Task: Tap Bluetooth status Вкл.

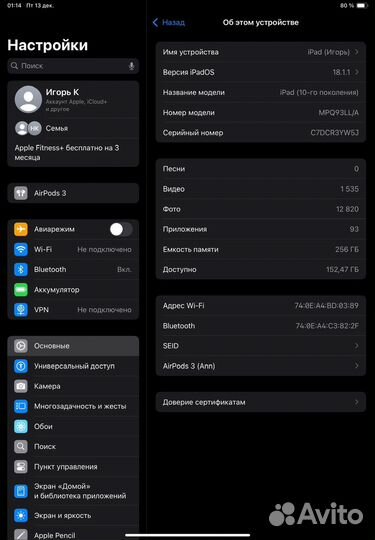Action: click(124, 270)
